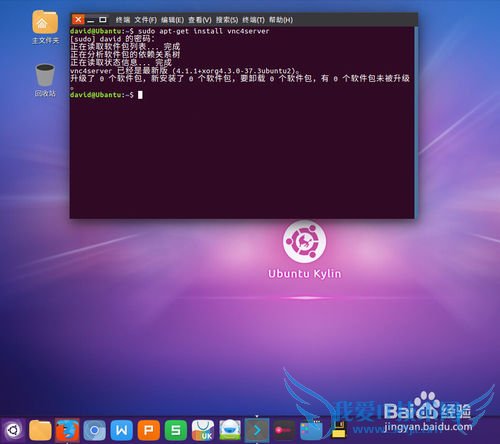Launch Firefox from the dock

click(67, 430)
